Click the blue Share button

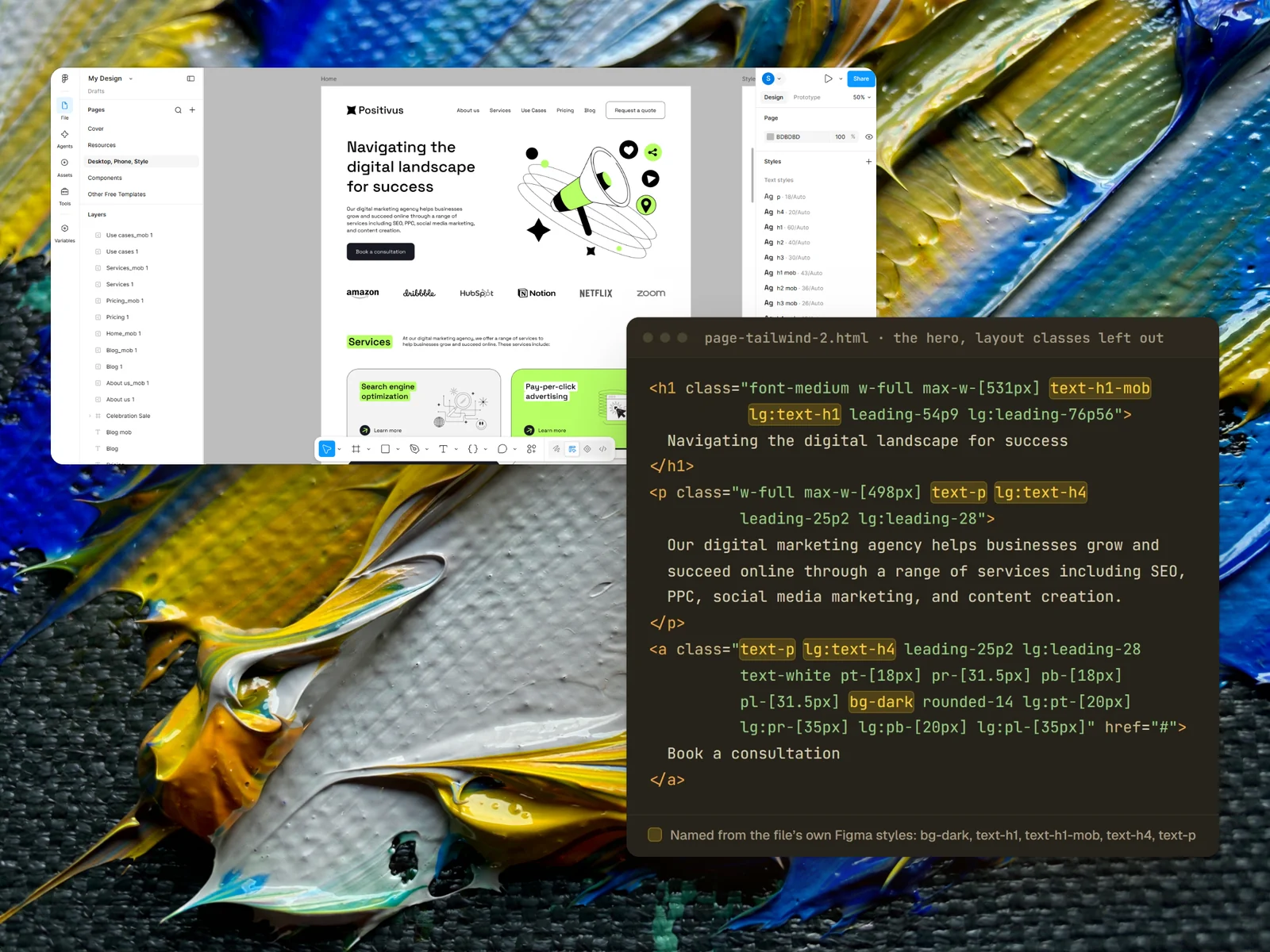click(860, 79)
